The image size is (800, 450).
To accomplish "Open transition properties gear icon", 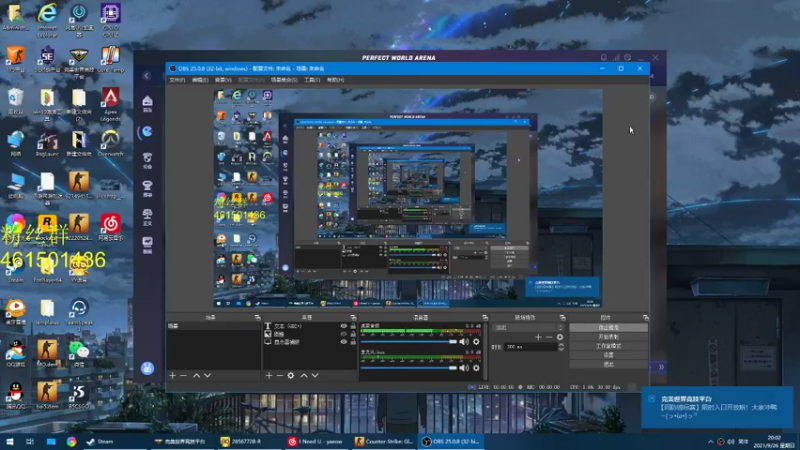I will (560, 337).
